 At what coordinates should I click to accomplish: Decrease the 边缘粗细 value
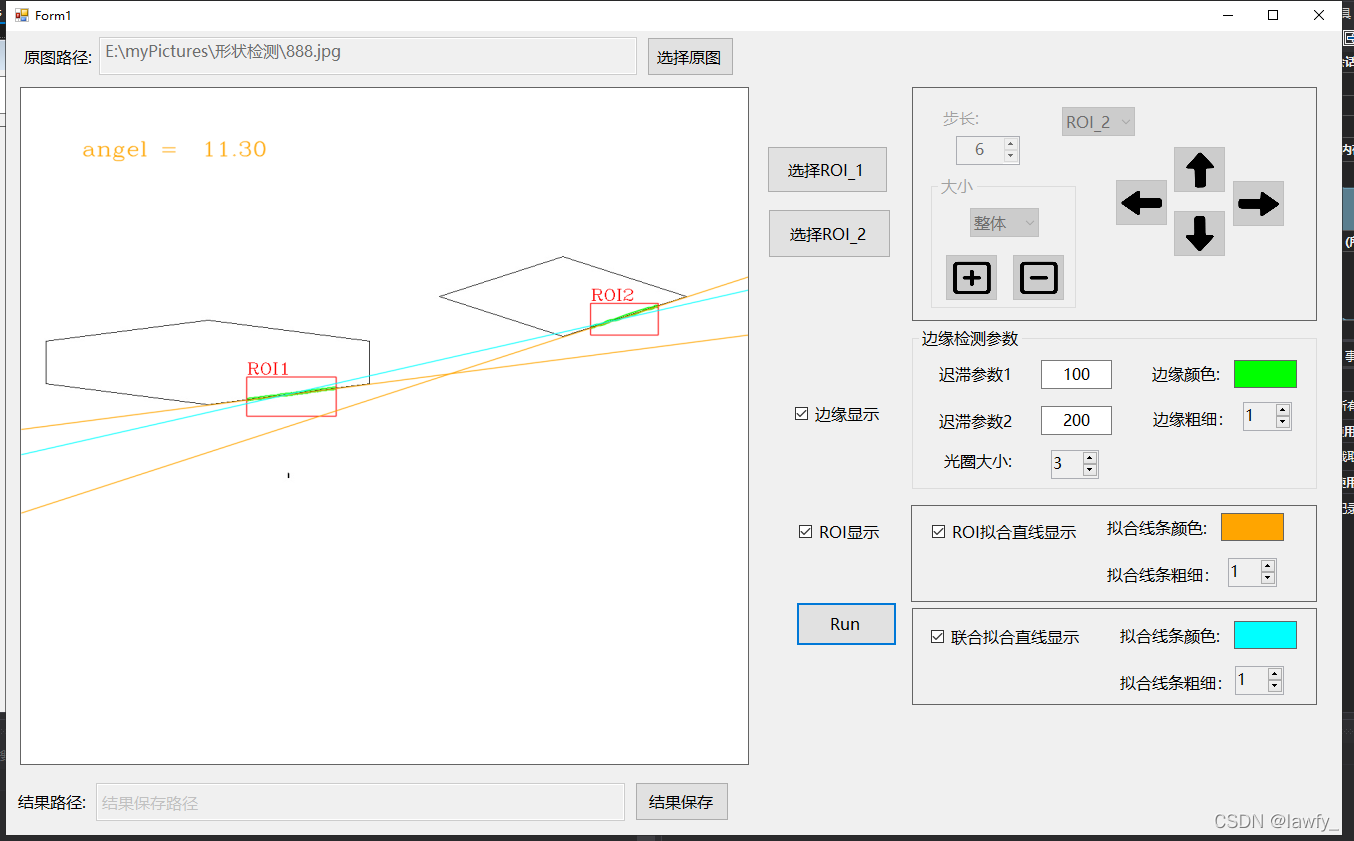(1283, 422)
